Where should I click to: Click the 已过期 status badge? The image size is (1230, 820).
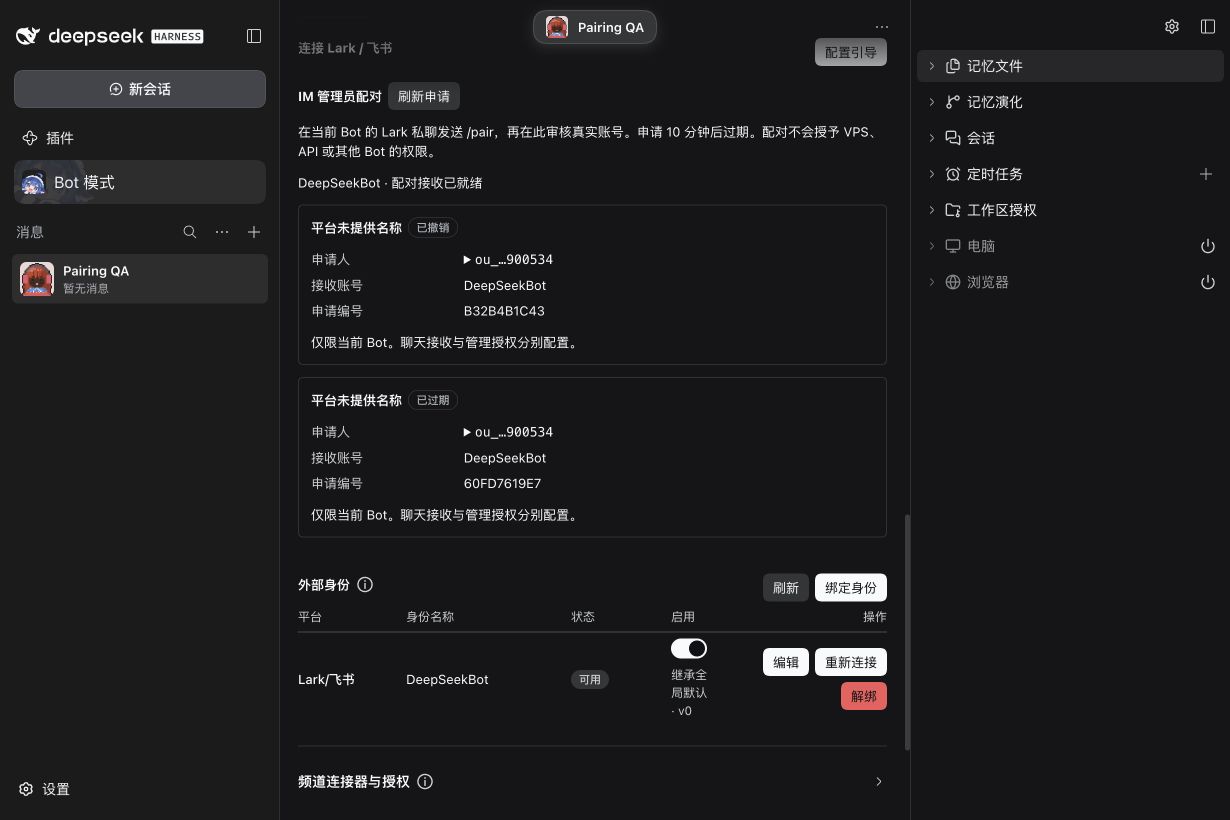click(433, 400)
